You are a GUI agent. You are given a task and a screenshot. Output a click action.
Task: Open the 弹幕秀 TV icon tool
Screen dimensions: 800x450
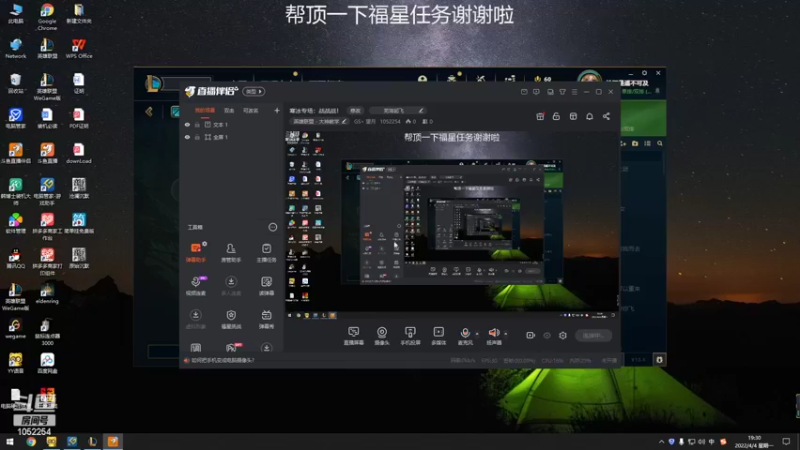pyautogui.click(x=266, y=319)
